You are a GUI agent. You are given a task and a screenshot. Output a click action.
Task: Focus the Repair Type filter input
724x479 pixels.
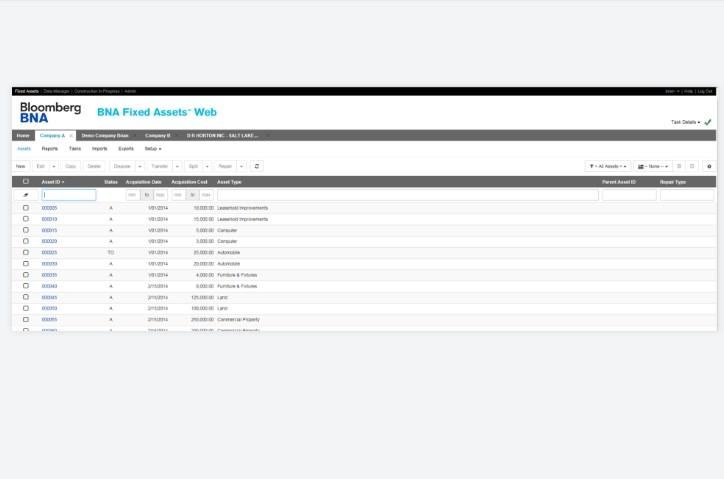coord(687,195)
